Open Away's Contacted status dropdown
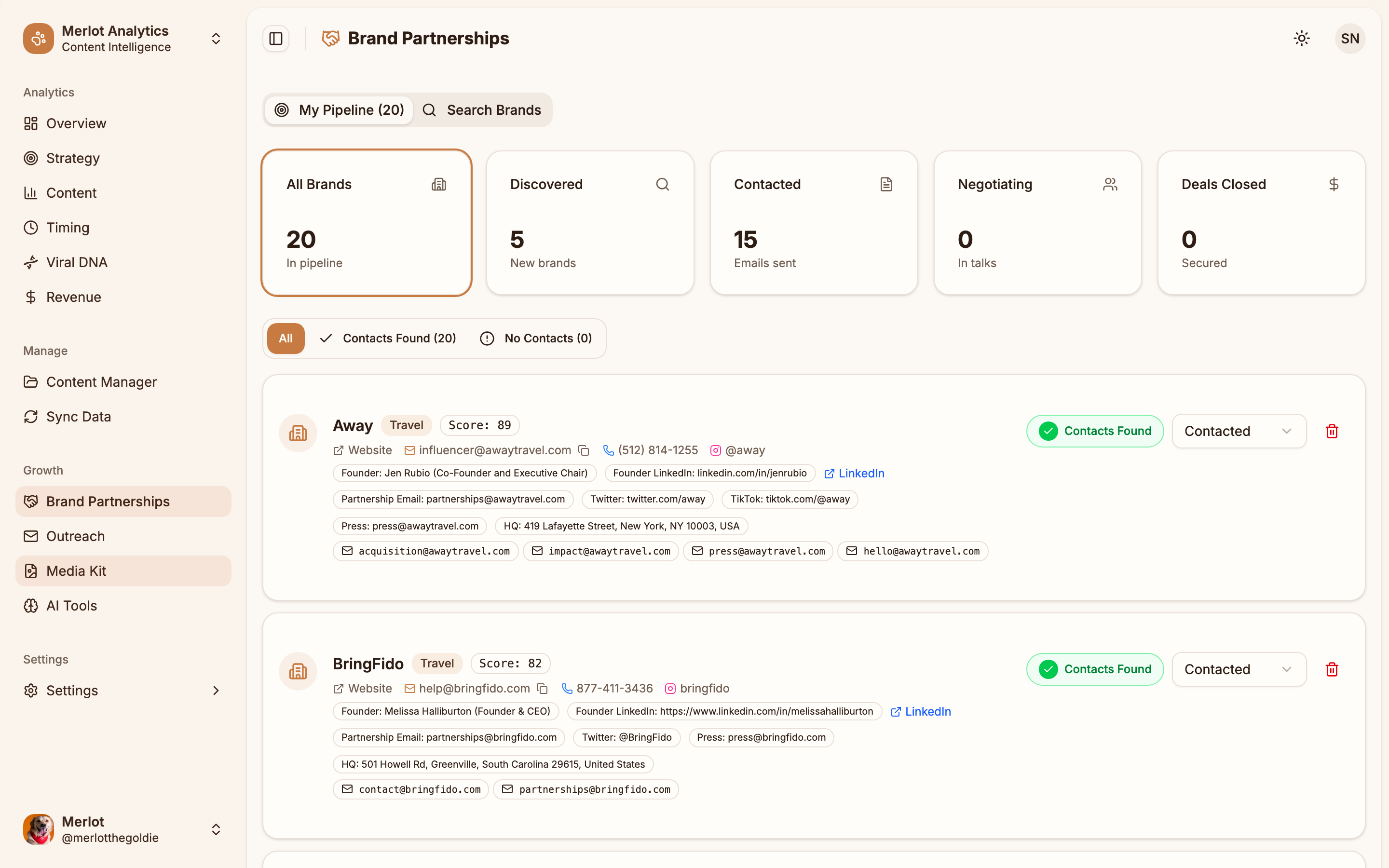Screen dimensions: 1389x868 1239,431
